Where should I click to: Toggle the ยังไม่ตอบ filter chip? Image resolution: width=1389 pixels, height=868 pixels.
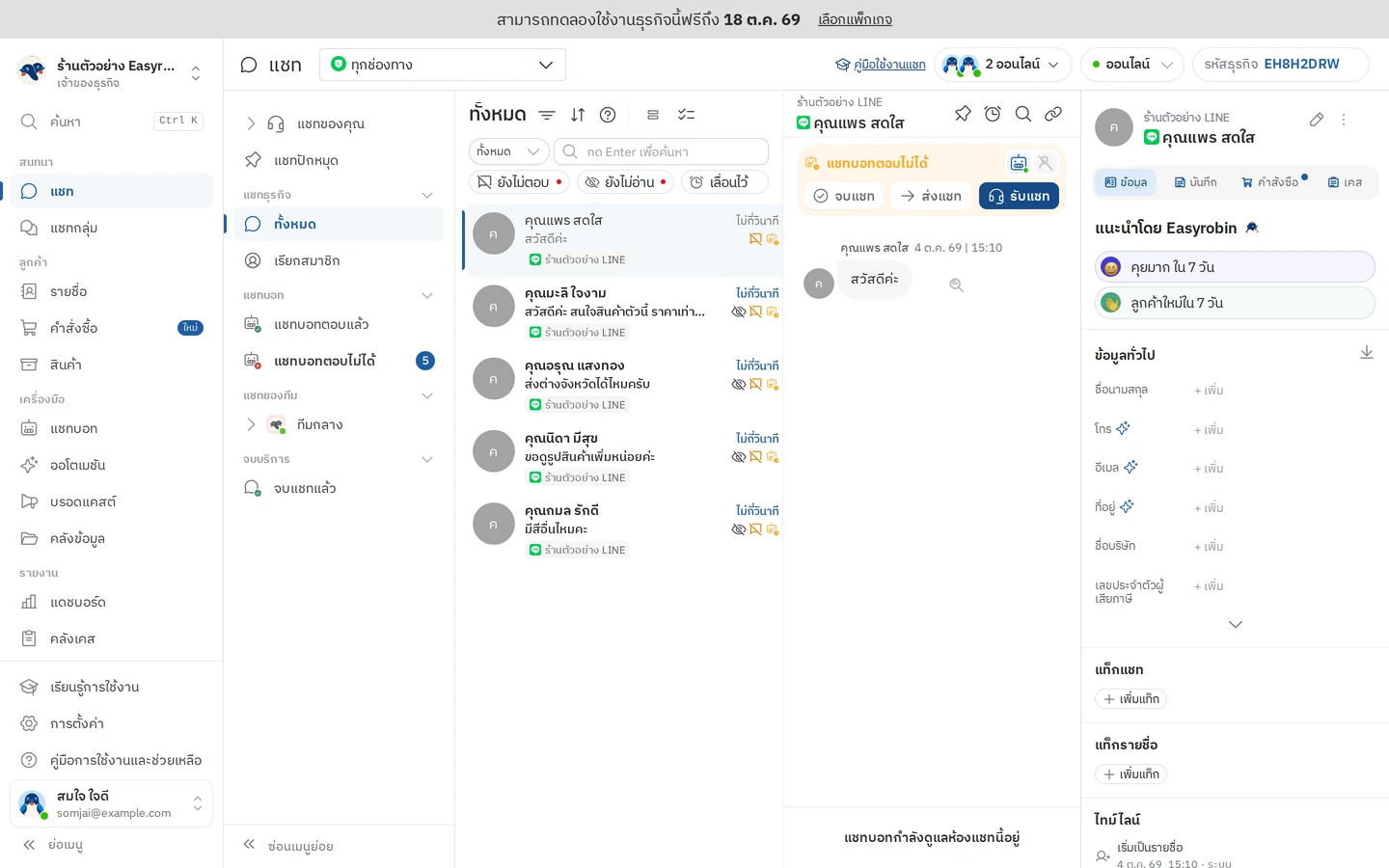tap(520, 182)
